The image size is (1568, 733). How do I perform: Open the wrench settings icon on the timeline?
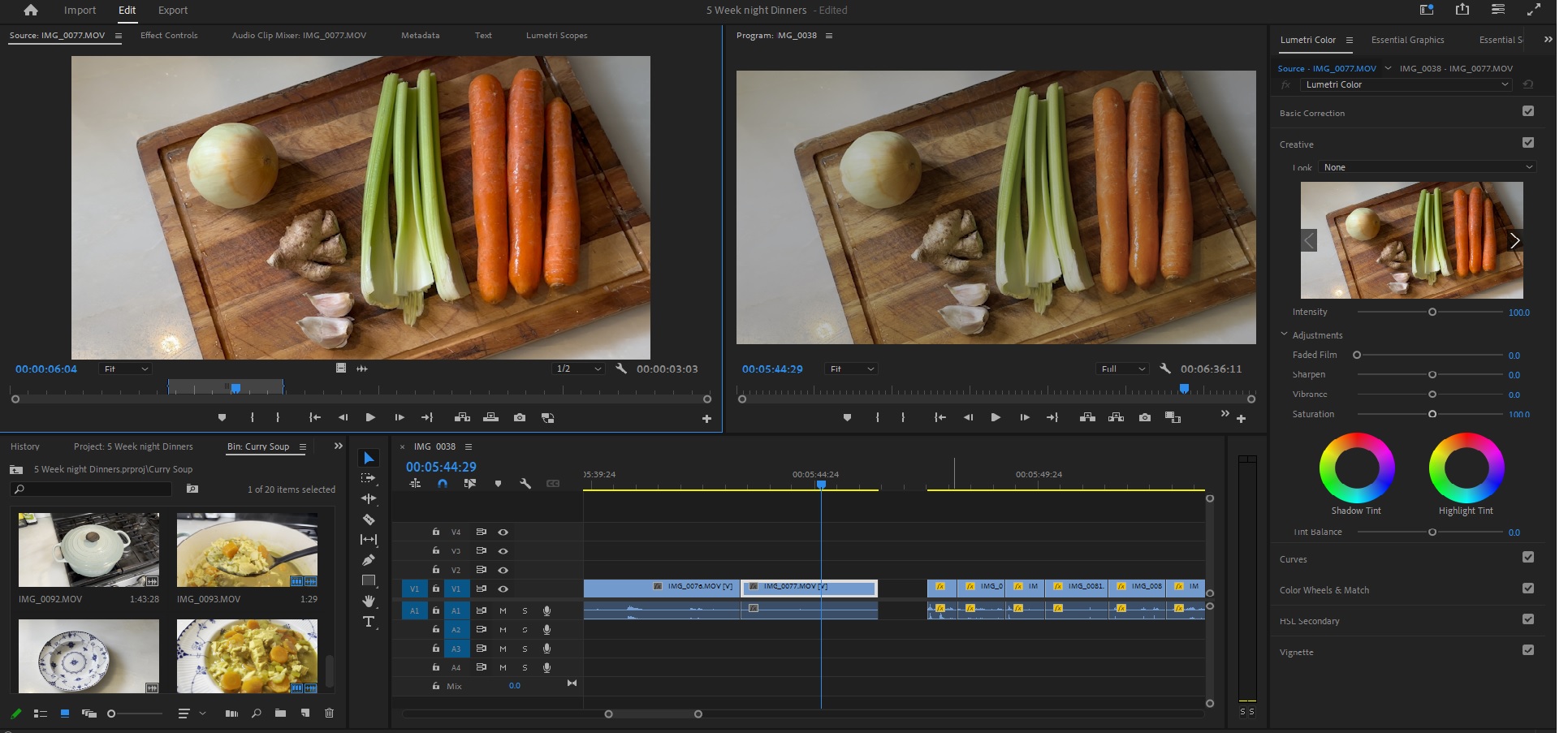tap(526, 483)
